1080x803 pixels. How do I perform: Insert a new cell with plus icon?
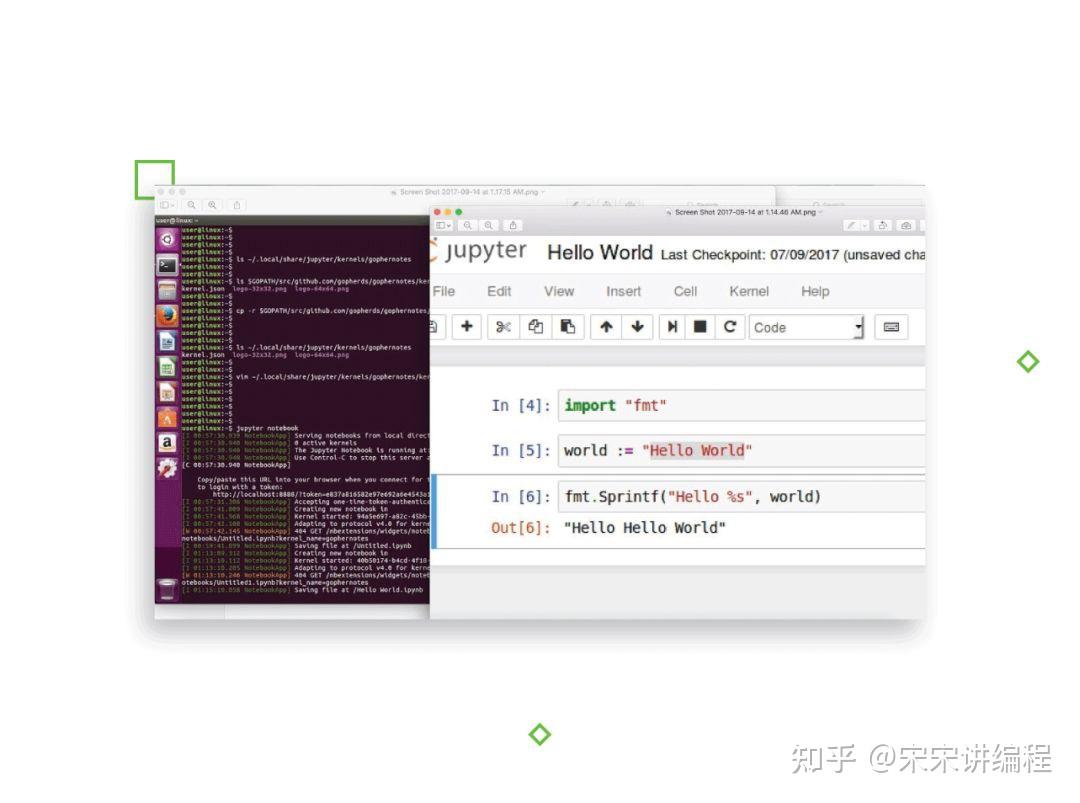coord(467,327)
